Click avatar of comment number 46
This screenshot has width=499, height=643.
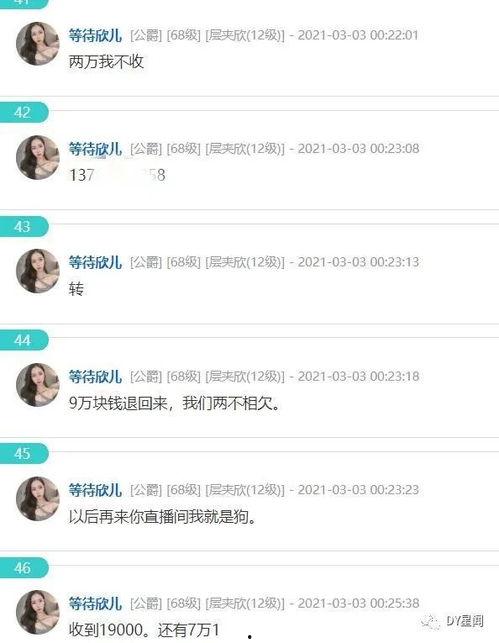click(x=37, y=612)
